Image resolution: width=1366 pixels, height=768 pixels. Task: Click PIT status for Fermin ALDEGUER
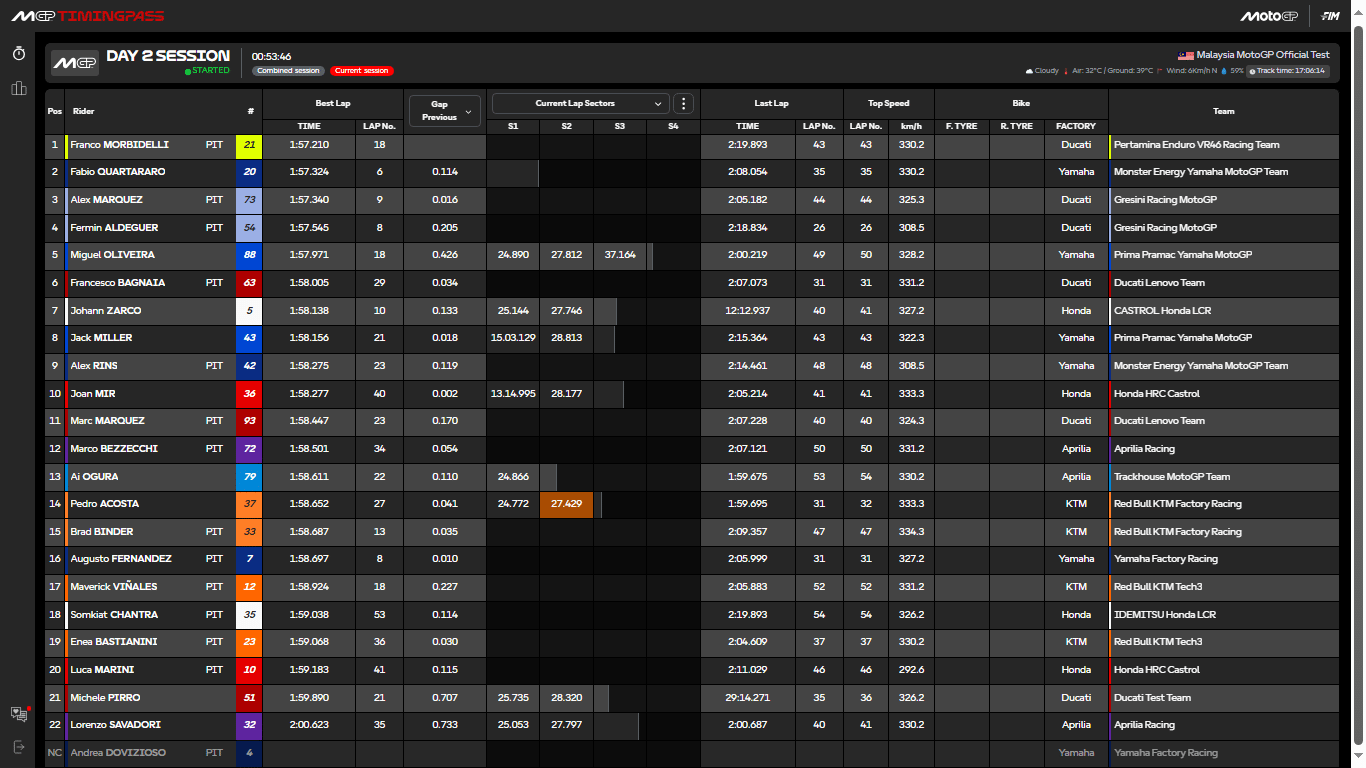(x=214, y=228)
